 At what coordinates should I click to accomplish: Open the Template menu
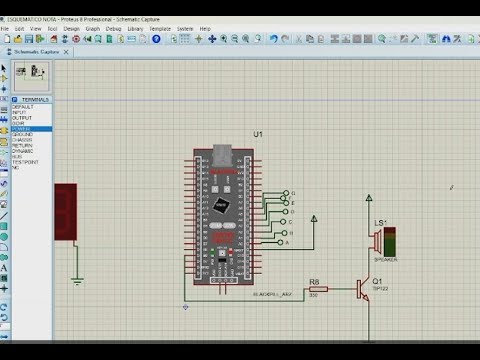coord(160,29)
